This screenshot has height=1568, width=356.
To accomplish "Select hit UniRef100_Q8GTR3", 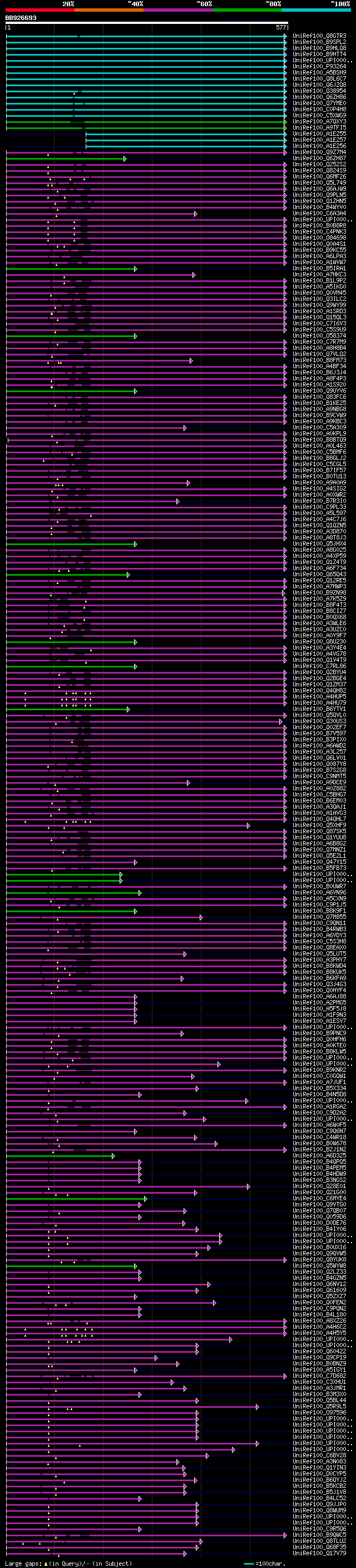I will [x=319, y=36].
